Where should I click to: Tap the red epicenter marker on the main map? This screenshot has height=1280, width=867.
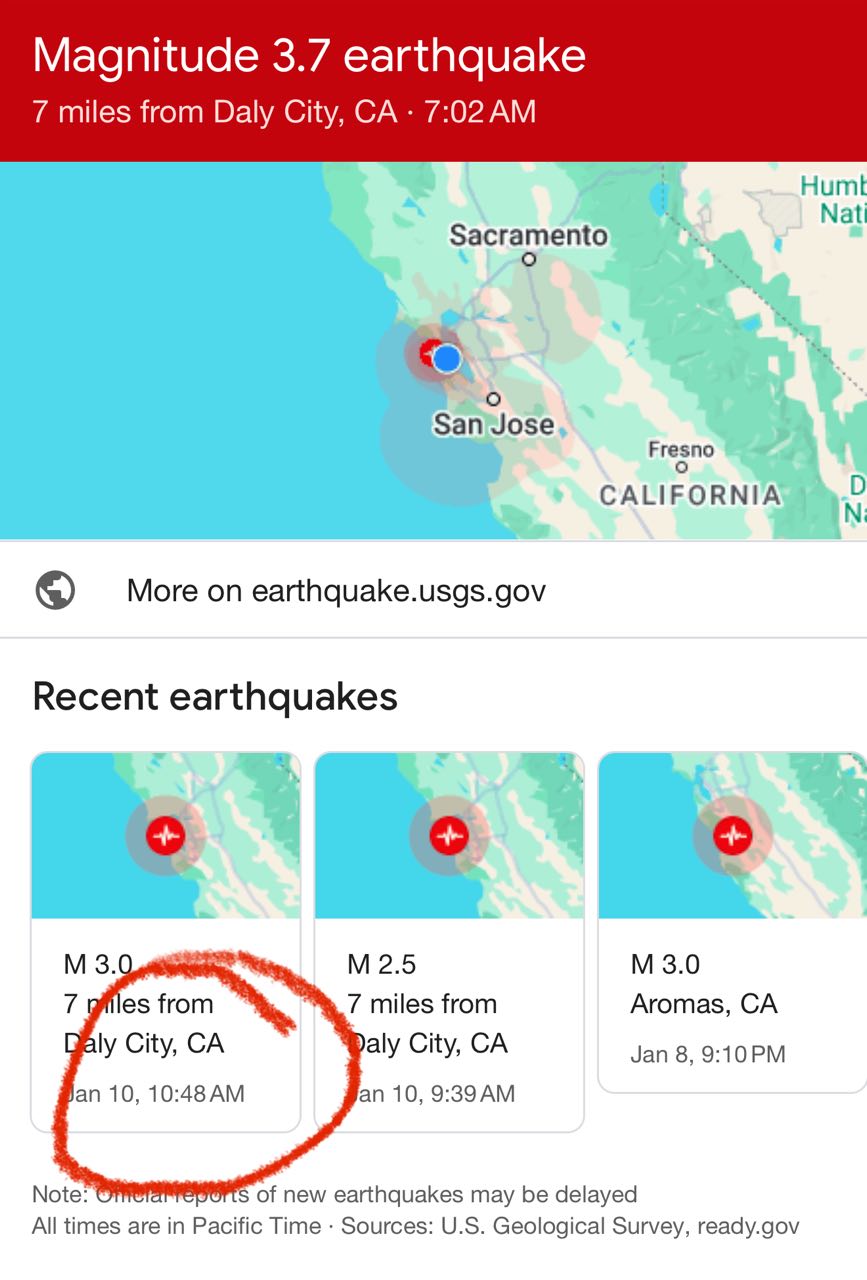coord(429,353)
